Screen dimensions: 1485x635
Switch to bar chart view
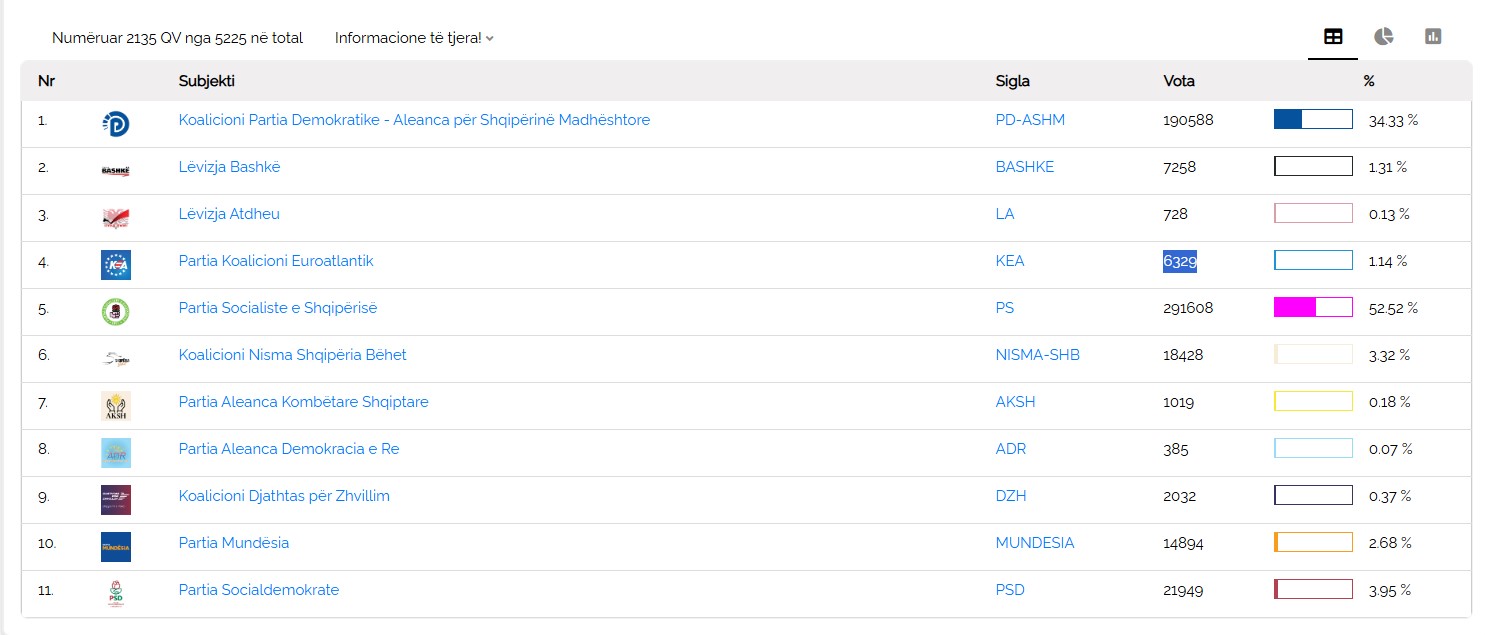tap(1433, 37)
